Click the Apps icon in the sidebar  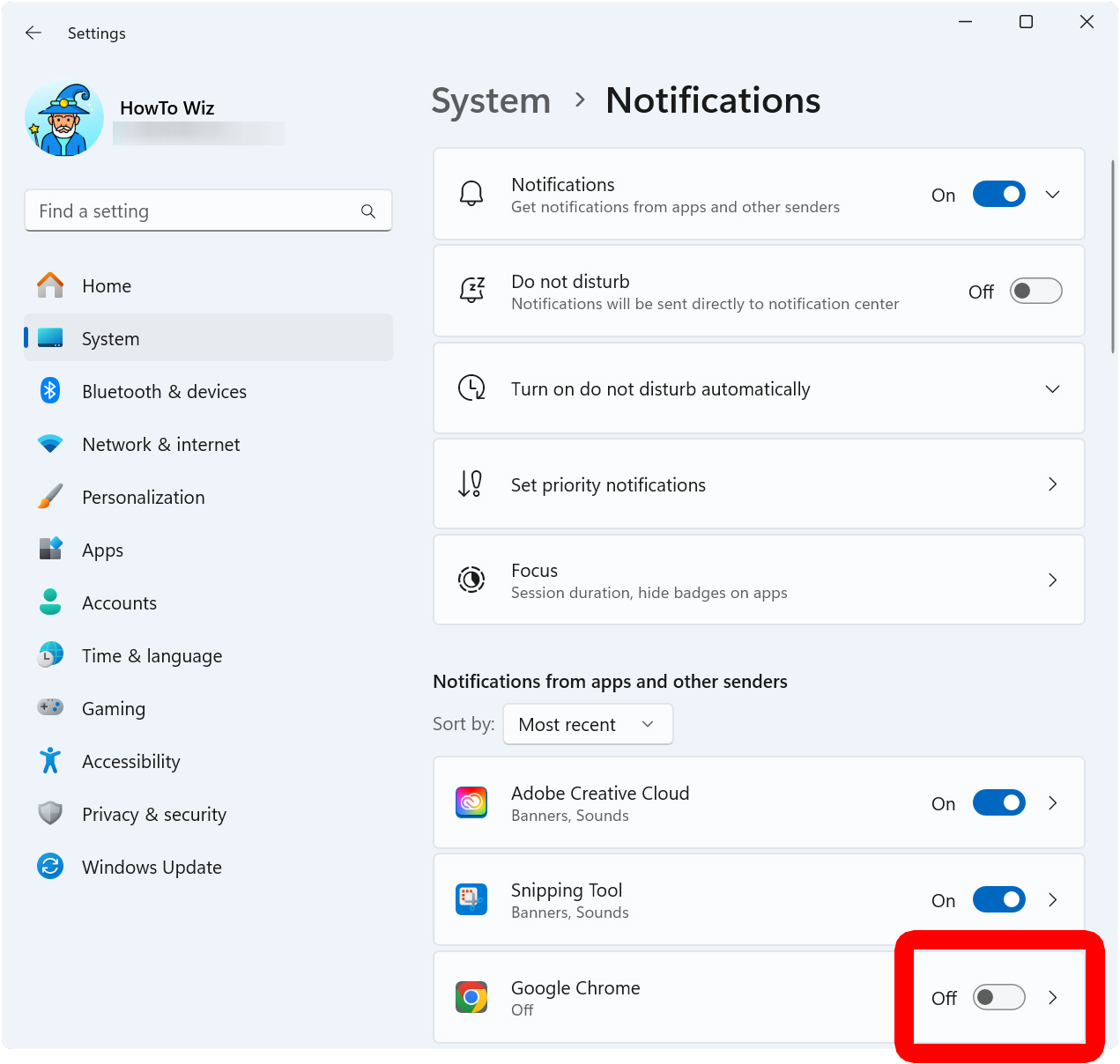(x=50, y=550)
